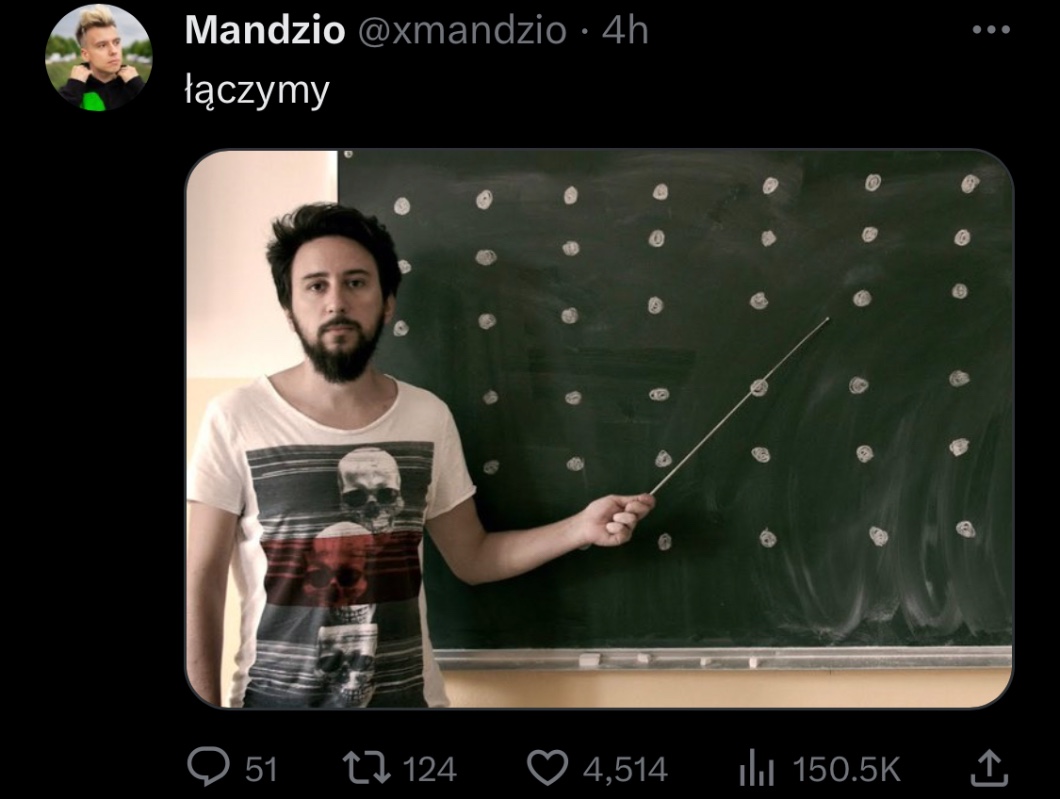This screenshot has width=1060, height=799.
Task: Open the view analytics bar-chart icon
Action: click(x=756, y=769)
